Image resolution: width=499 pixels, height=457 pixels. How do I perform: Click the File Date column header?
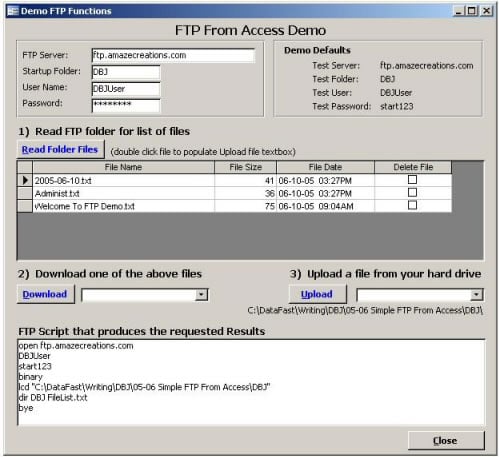(325, 167)
